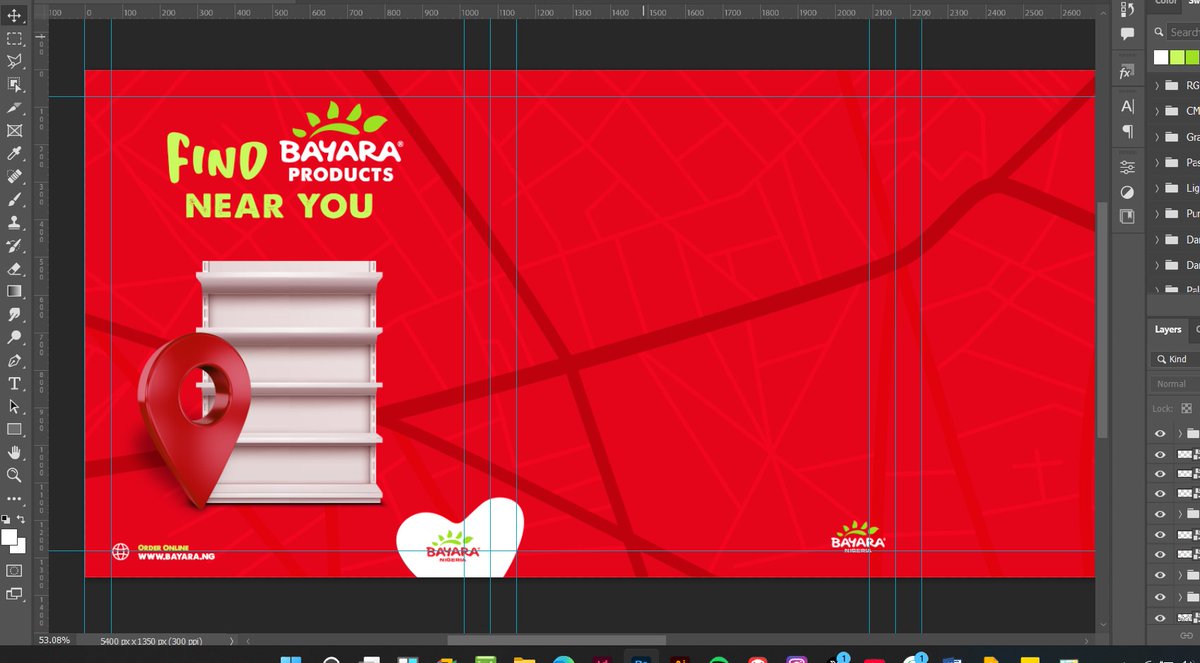Select the Smudge tool

[14, 314]
